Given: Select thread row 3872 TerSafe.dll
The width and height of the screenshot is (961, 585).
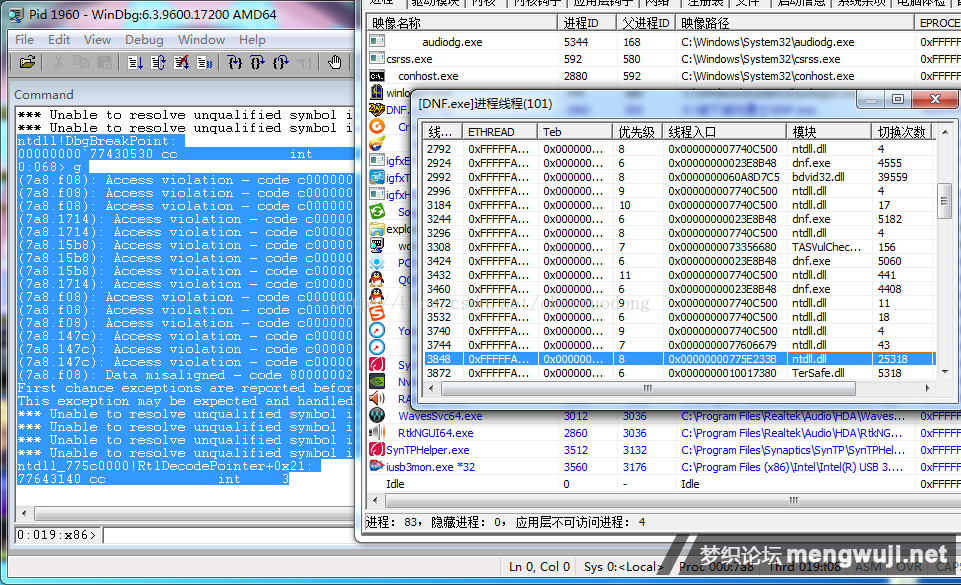Looking at the screenshot, I should (679, 373).
